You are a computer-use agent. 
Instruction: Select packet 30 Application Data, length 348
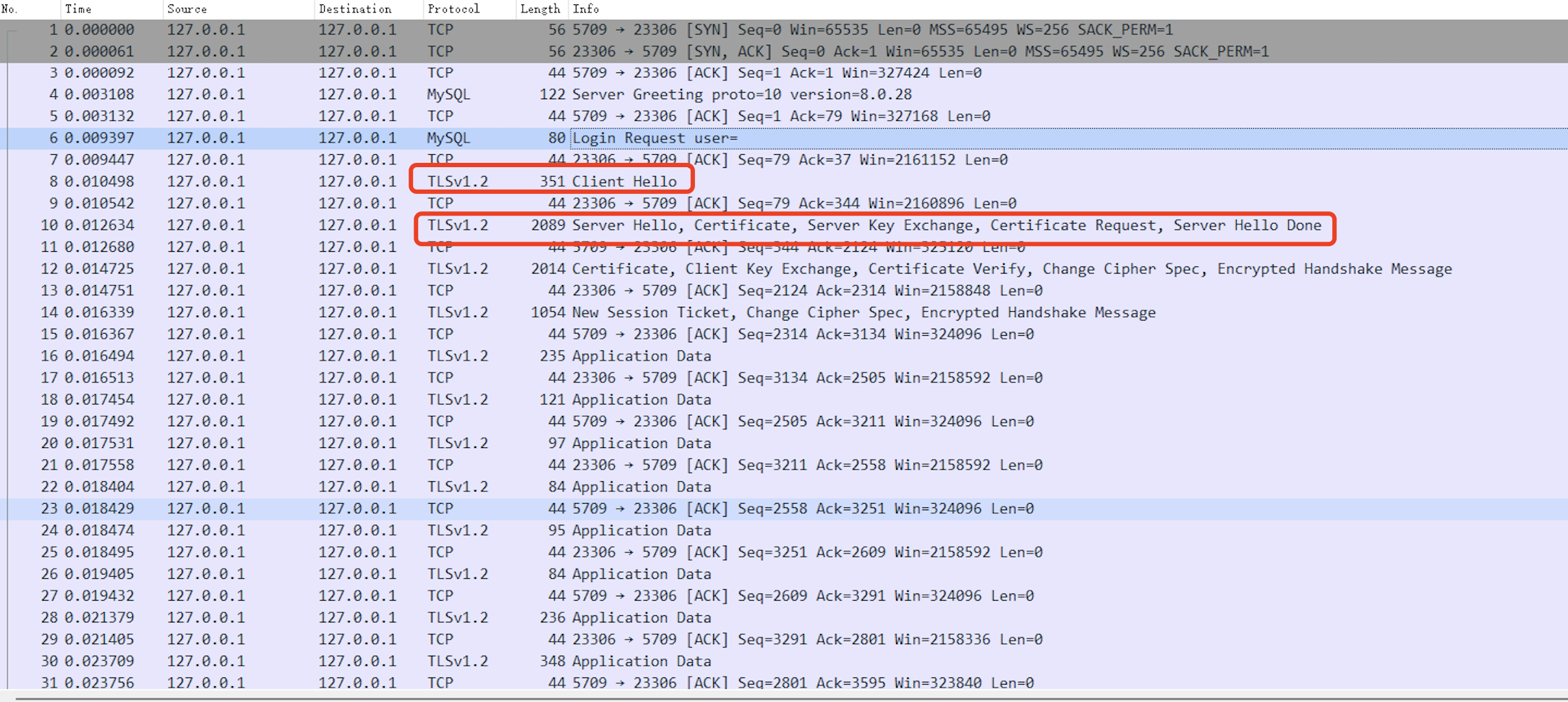point(641,661)
